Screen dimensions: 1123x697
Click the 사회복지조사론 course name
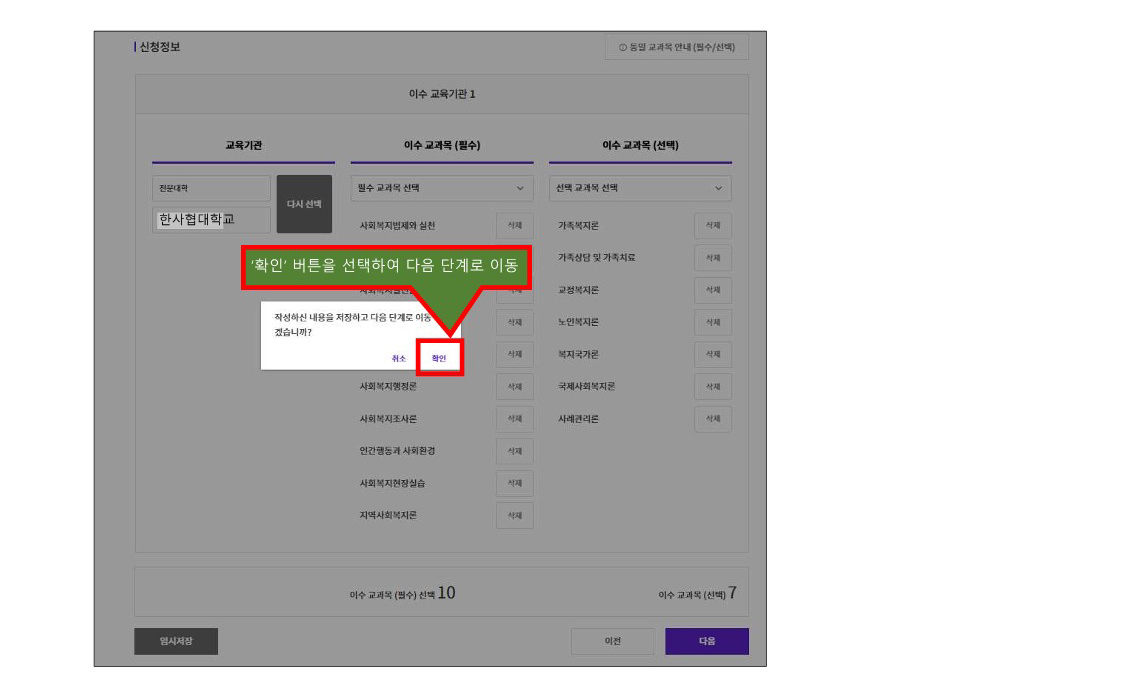click(388, 419)
